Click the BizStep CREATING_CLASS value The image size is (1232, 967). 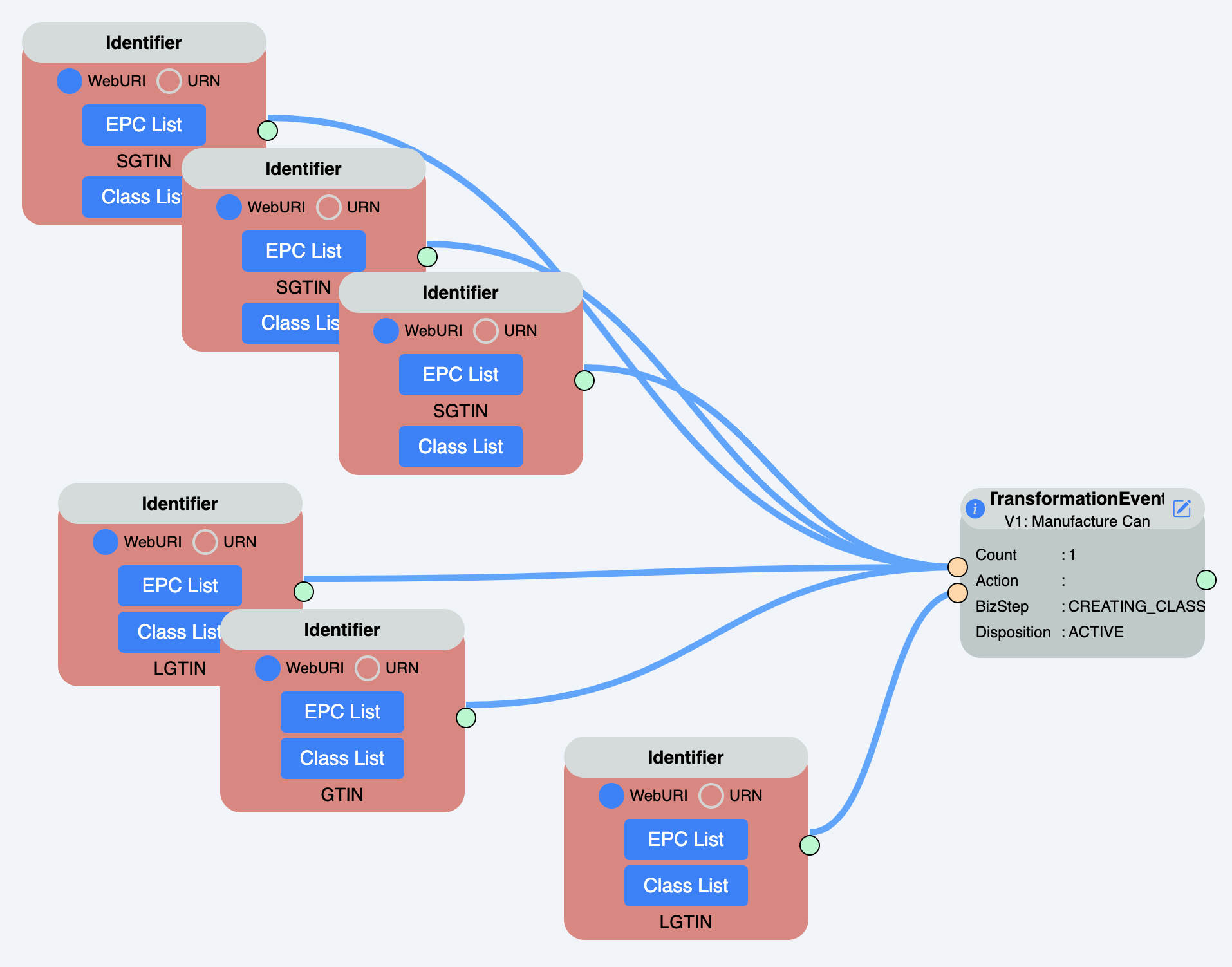pyautogui.click(x=1136, y=606)
